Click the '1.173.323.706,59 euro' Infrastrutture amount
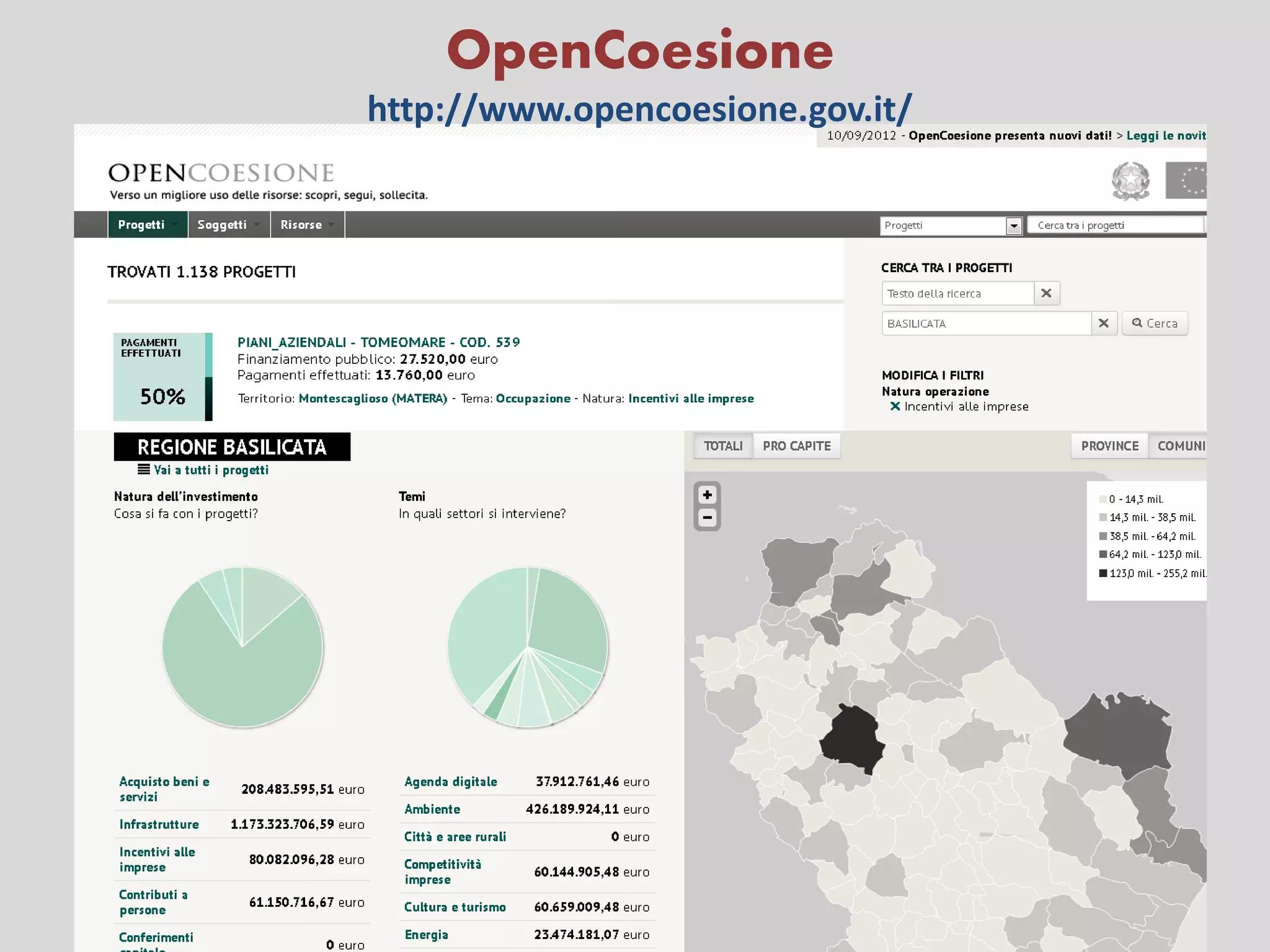The height and width of the screenshot is (952, 1270). 297,824
